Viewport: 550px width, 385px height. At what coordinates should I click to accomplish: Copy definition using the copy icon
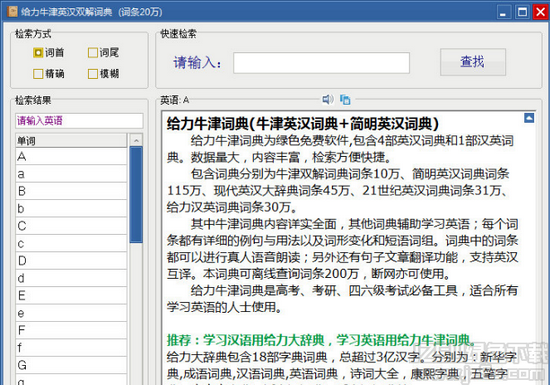[x=345, y=100]
